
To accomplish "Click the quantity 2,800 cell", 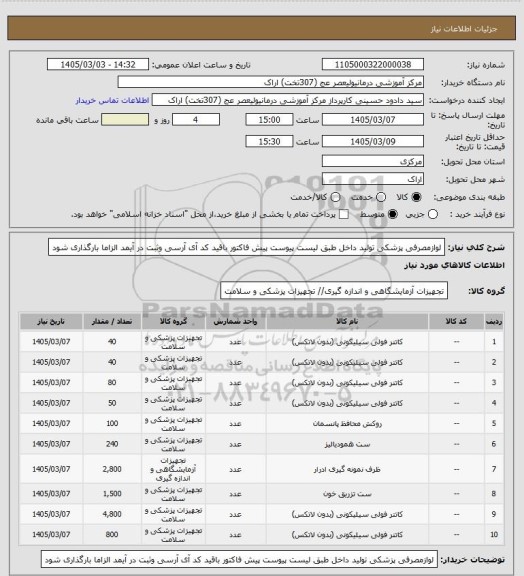I will click(112, 469).
